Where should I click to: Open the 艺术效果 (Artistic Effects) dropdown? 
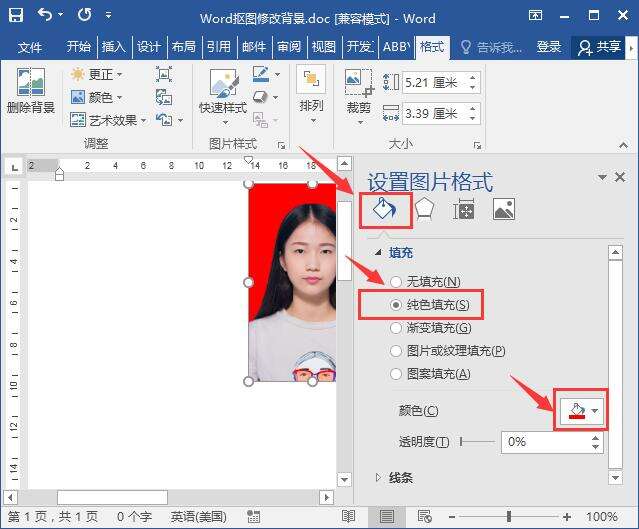108,120
